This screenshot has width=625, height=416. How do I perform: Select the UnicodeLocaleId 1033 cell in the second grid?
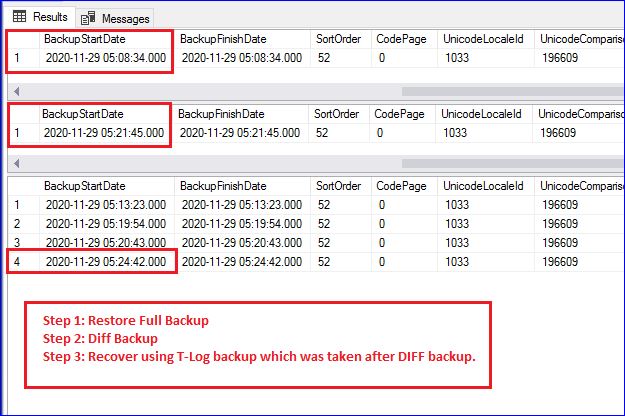pyautogui.click(x=455, y=132)
